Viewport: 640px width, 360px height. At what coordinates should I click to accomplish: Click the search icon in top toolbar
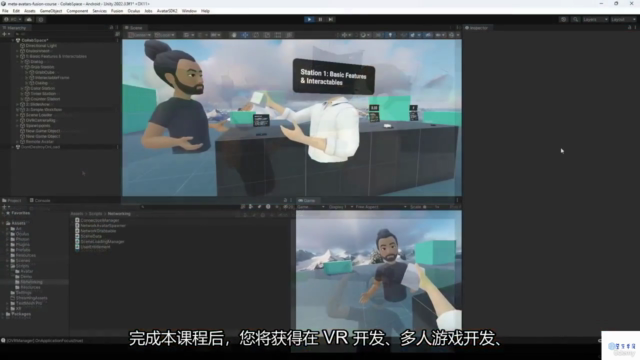[575, 19]
